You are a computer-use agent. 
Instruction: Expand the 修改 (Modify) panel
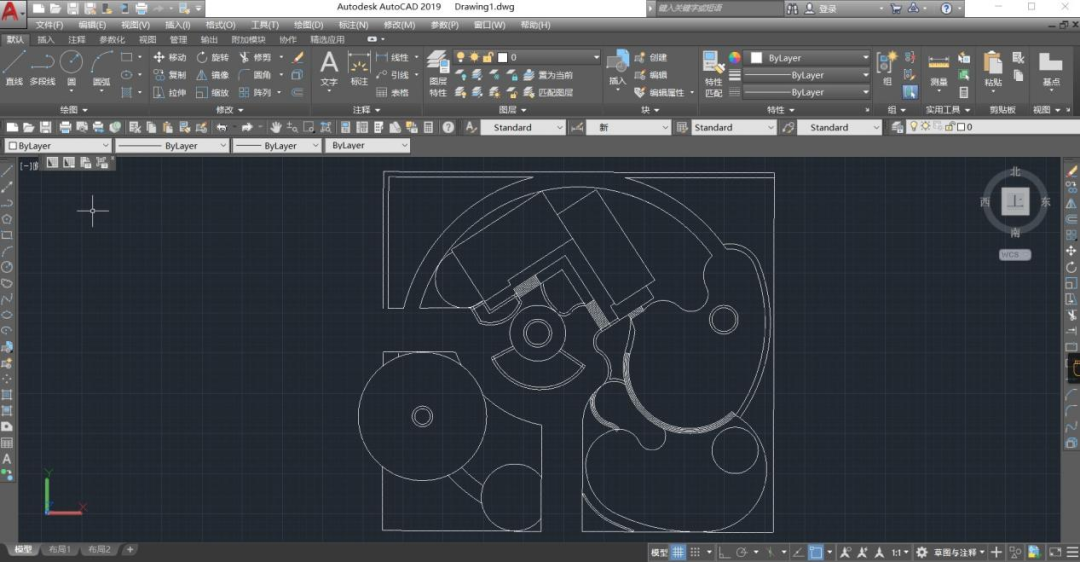(x=229, y=110)
